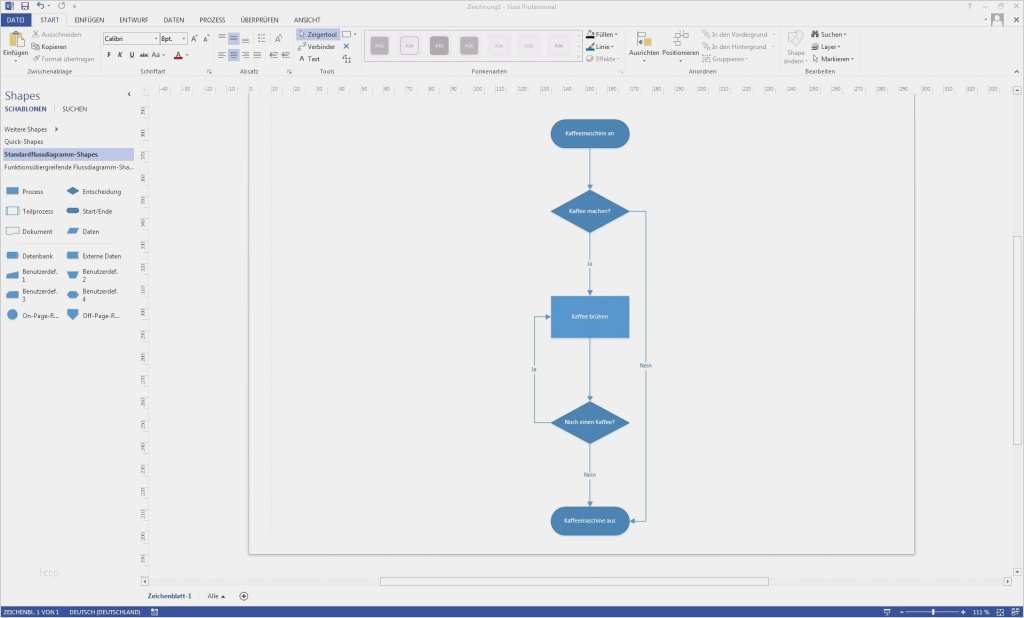Click the Einfügen paste icon
The width and height of the screenshot is (1024, 618).
pyautogui.click(x=16, y=42)
